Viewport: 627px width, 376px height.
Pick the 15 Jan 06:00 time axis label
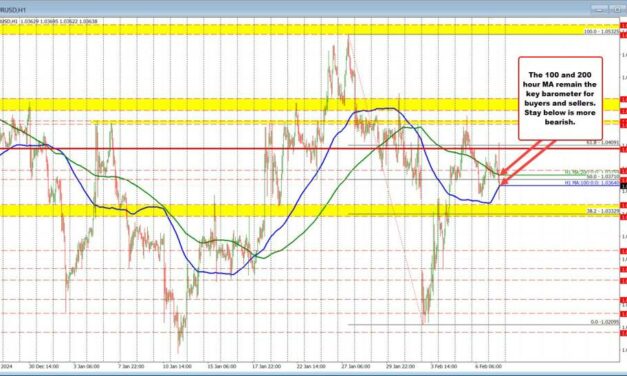tap(222, 366)
